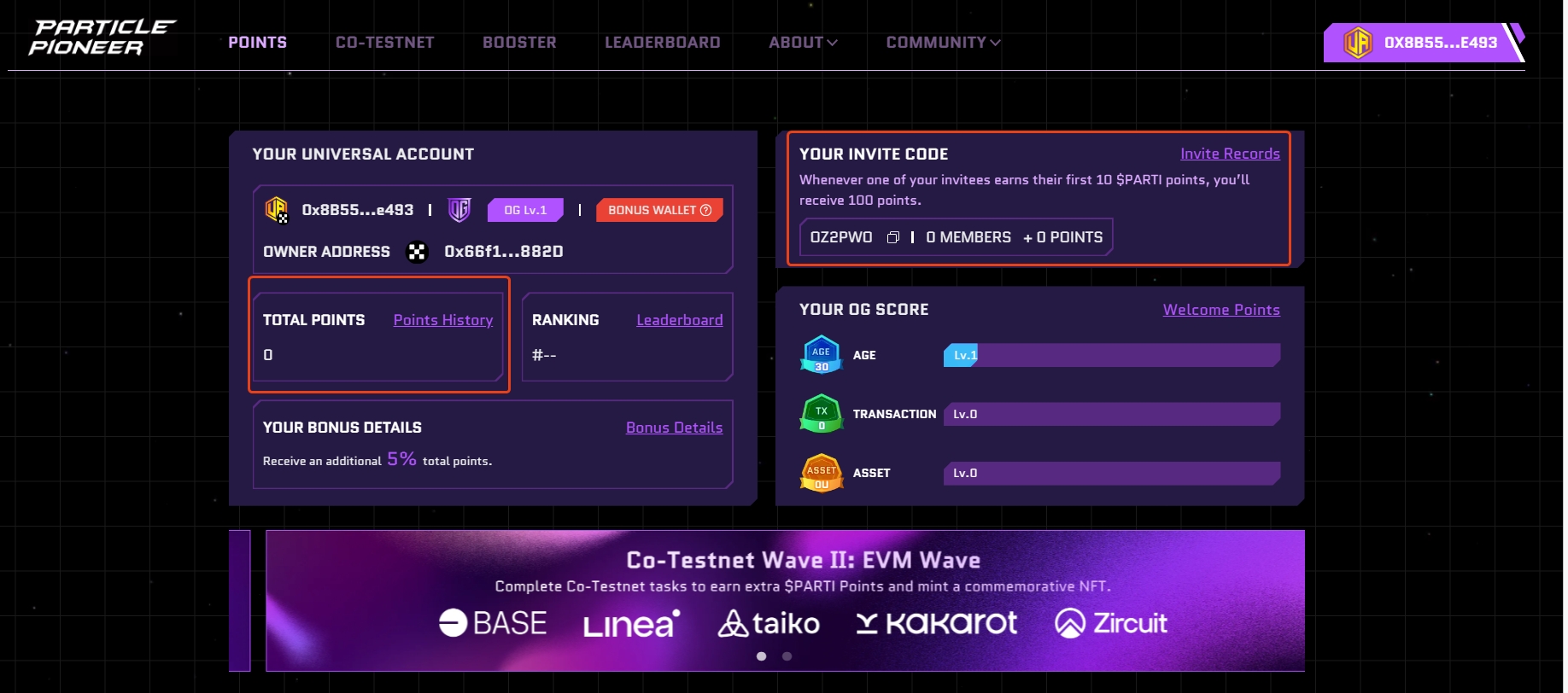Click the TX transaction badge icon
This screenshot has height=693, width=1568.
coord(821,414)
